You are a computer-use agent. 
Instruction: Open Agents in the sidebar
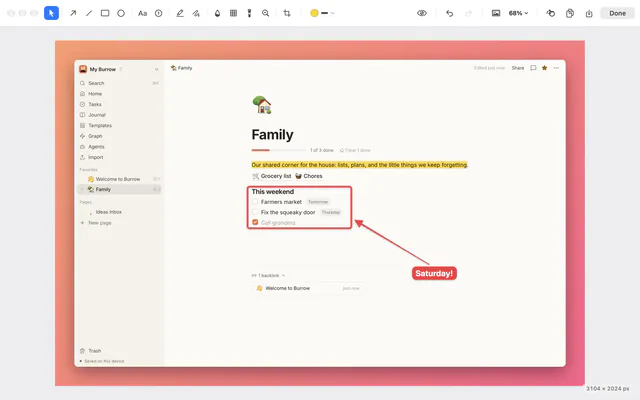(x=119, y=147)
